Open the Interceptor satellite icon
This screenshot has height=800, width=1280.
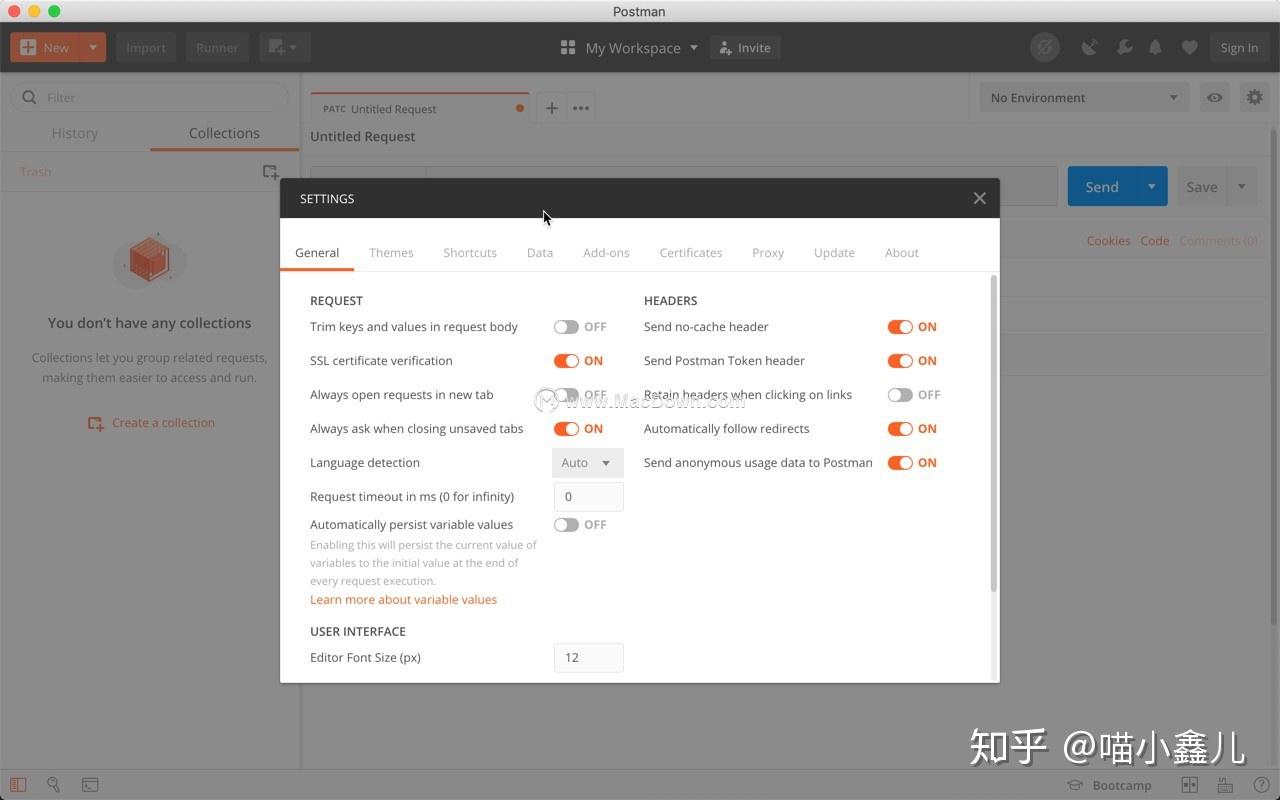coord(1089,47)
